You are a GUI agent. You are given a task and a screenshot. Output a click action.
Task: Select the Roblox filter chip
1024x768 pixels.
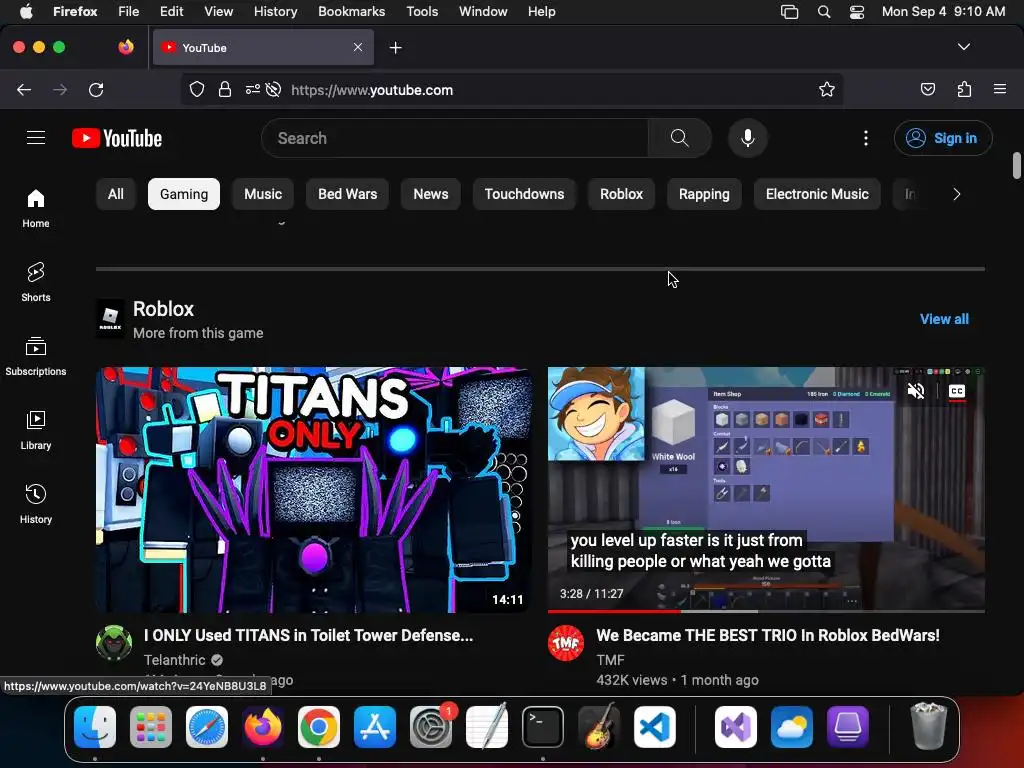coord(622,194)
